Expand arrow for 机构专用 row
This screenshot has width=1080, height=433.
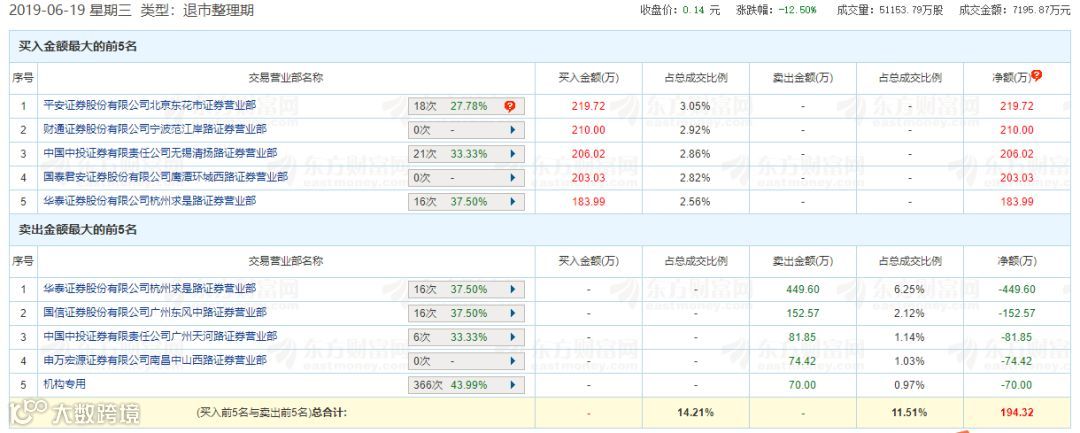click(512, 385)
